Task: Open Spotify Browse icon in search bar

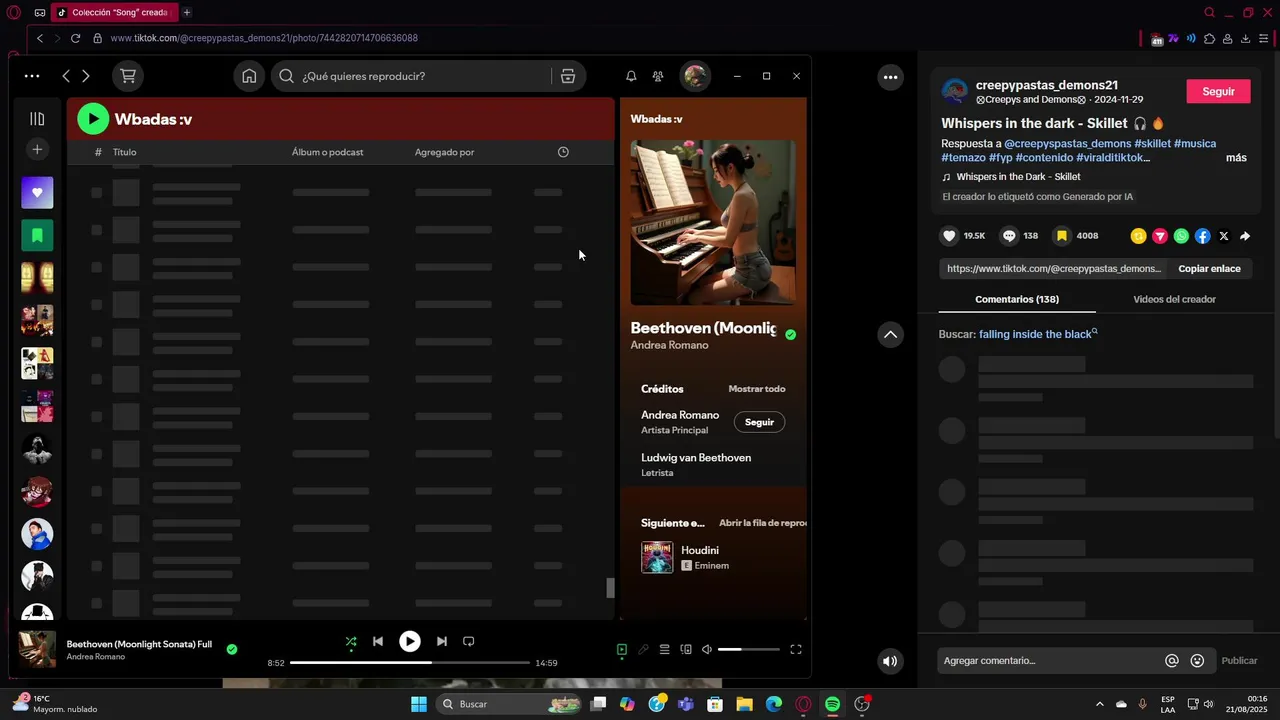Action: coord(568,76)
